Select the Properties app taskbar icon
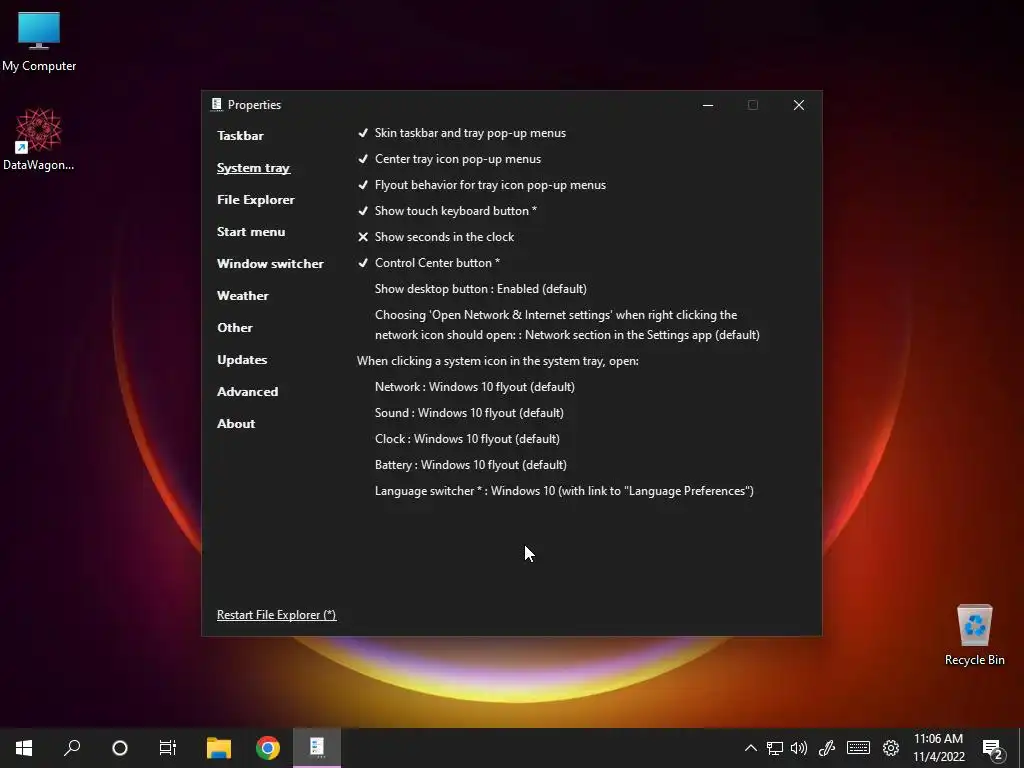The width and height of the screenshot is (1024, 768). tap(317, 747)
